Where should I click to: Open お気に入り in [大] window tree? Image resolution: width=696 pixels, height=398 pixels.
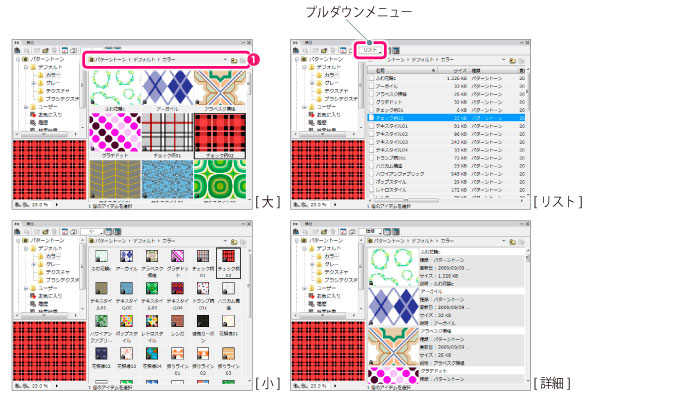tap(46, 114)
